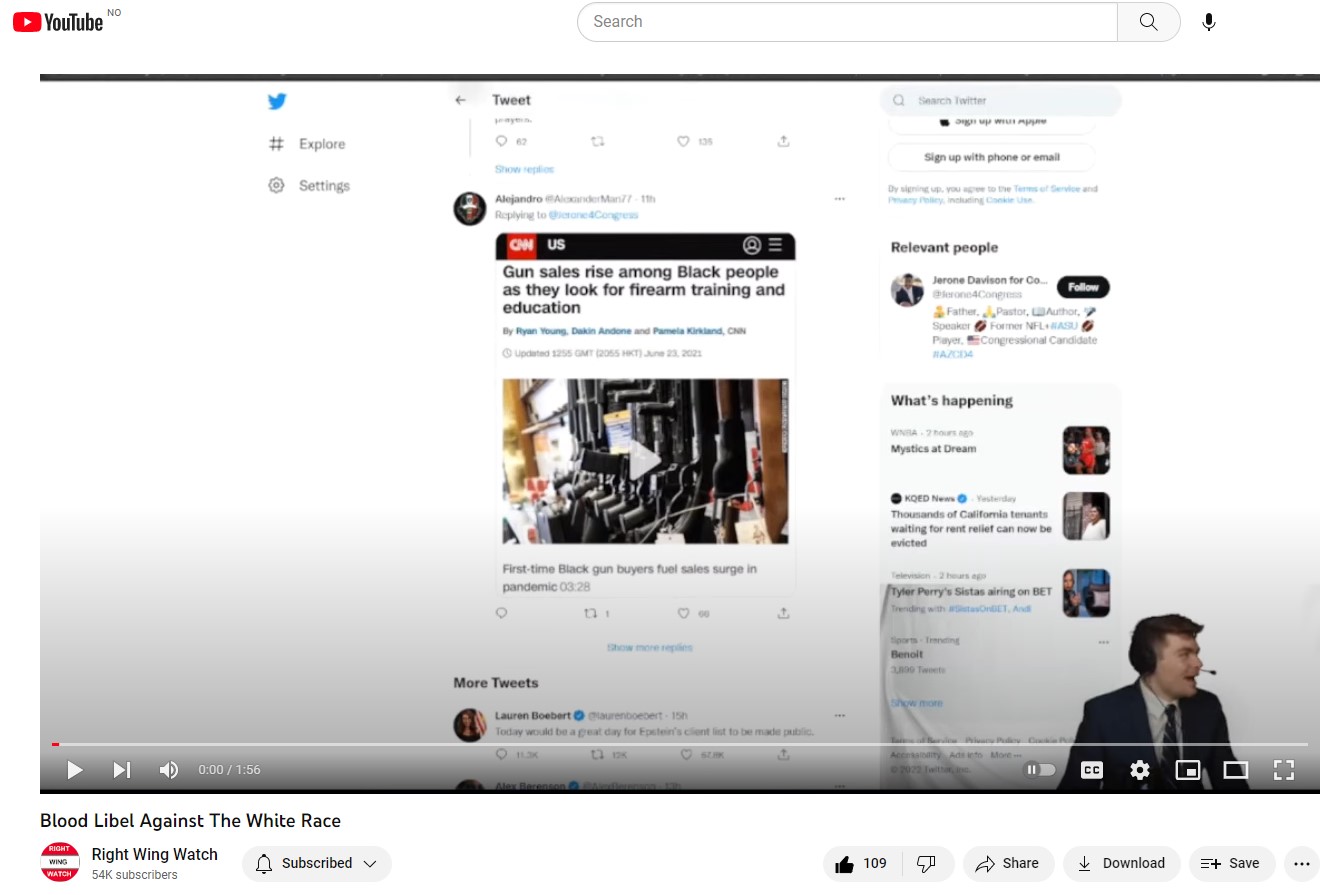Screen dimensions: 1336x895
Task: Click Sign up with phone or email
Action: (x=992, y=157)
